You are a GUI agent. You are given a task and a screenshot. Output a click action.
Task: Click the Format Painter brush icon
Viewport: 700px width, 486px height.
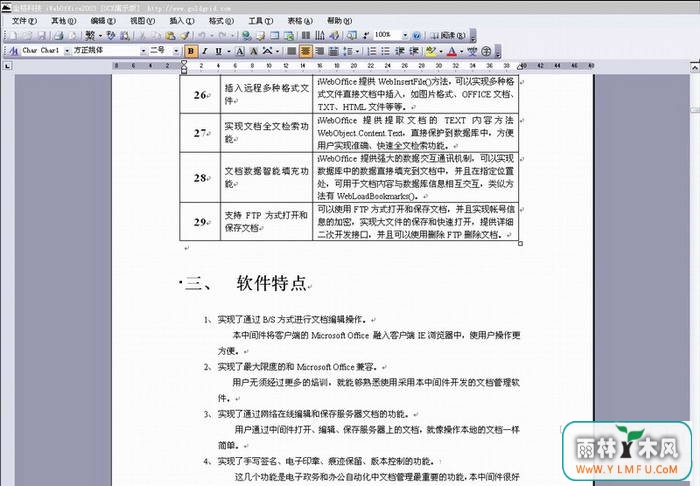point(185,36)
